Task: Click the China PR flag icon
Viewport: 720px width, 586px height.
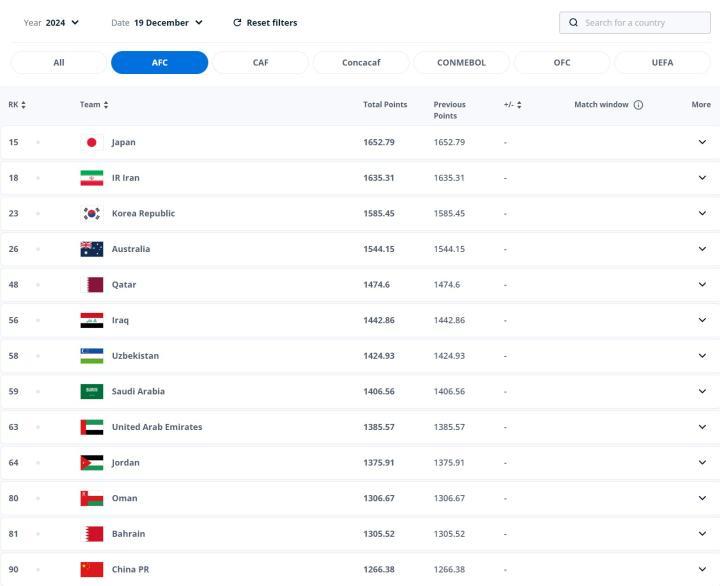Action: click(x=91, y=569)
